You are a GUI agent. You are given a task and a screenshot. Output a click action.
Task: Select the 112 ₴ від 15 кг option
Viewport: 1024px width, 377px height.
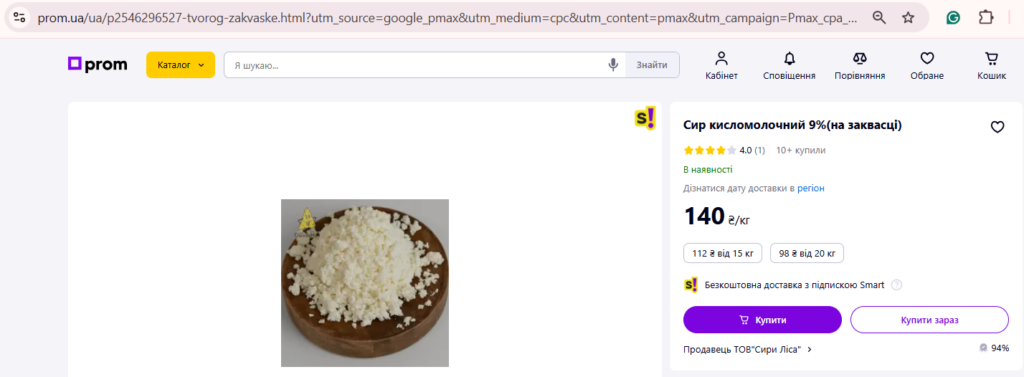click(x=722, y=253)
